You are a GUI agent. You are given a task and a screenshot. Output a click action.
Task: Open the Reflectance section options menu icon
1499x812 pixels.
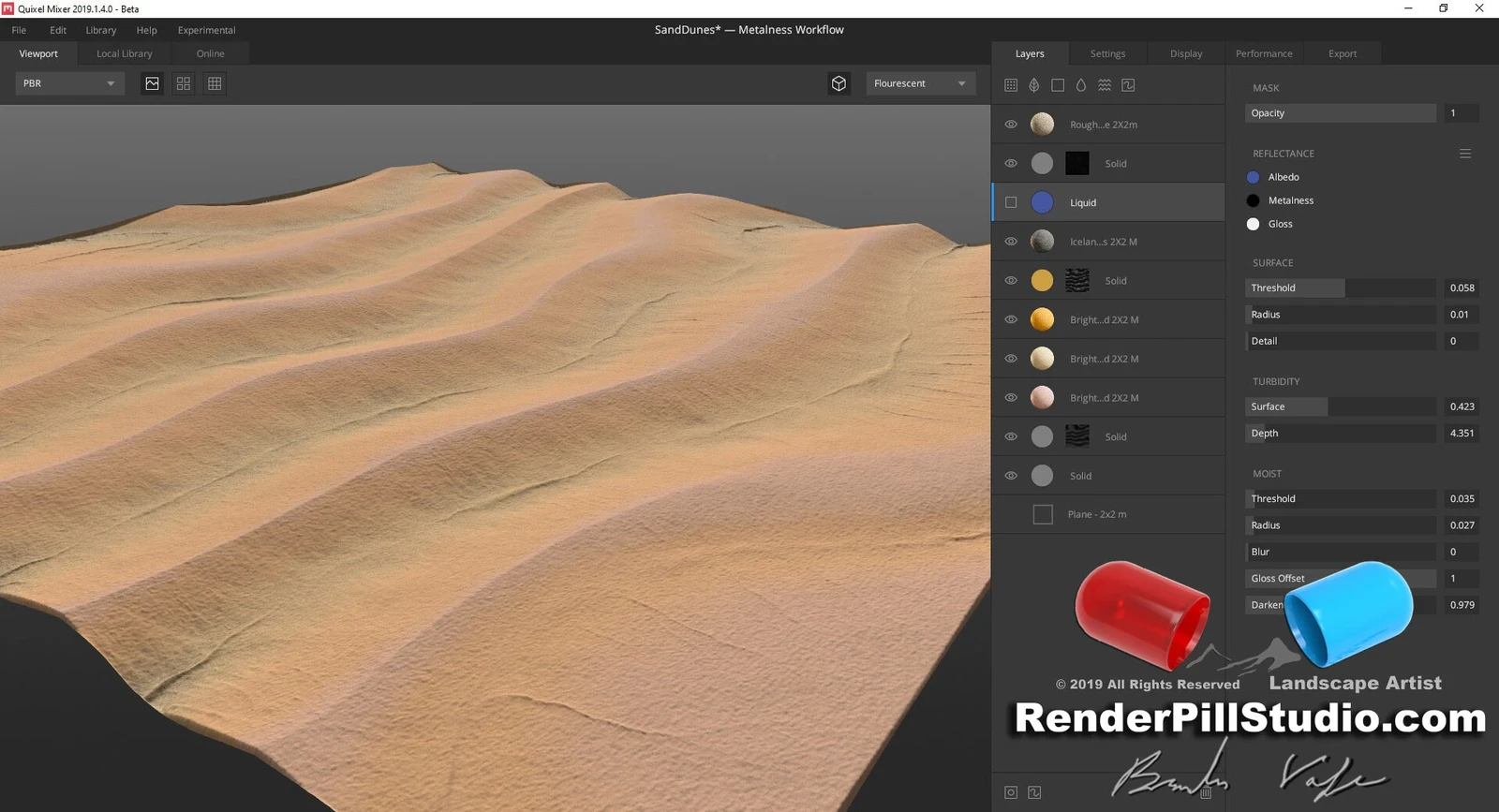click(x=1465, y=154)
